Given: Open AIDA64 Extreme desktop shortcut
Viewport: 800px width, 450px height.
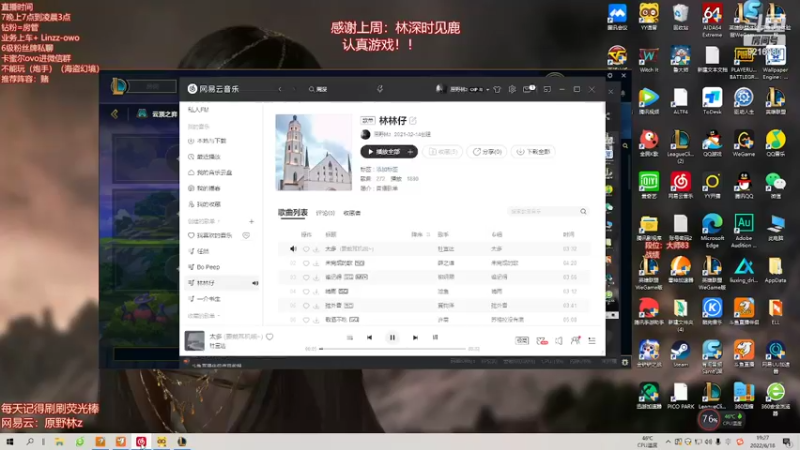Looking at the screenshot, I should [x=712, y=20].
